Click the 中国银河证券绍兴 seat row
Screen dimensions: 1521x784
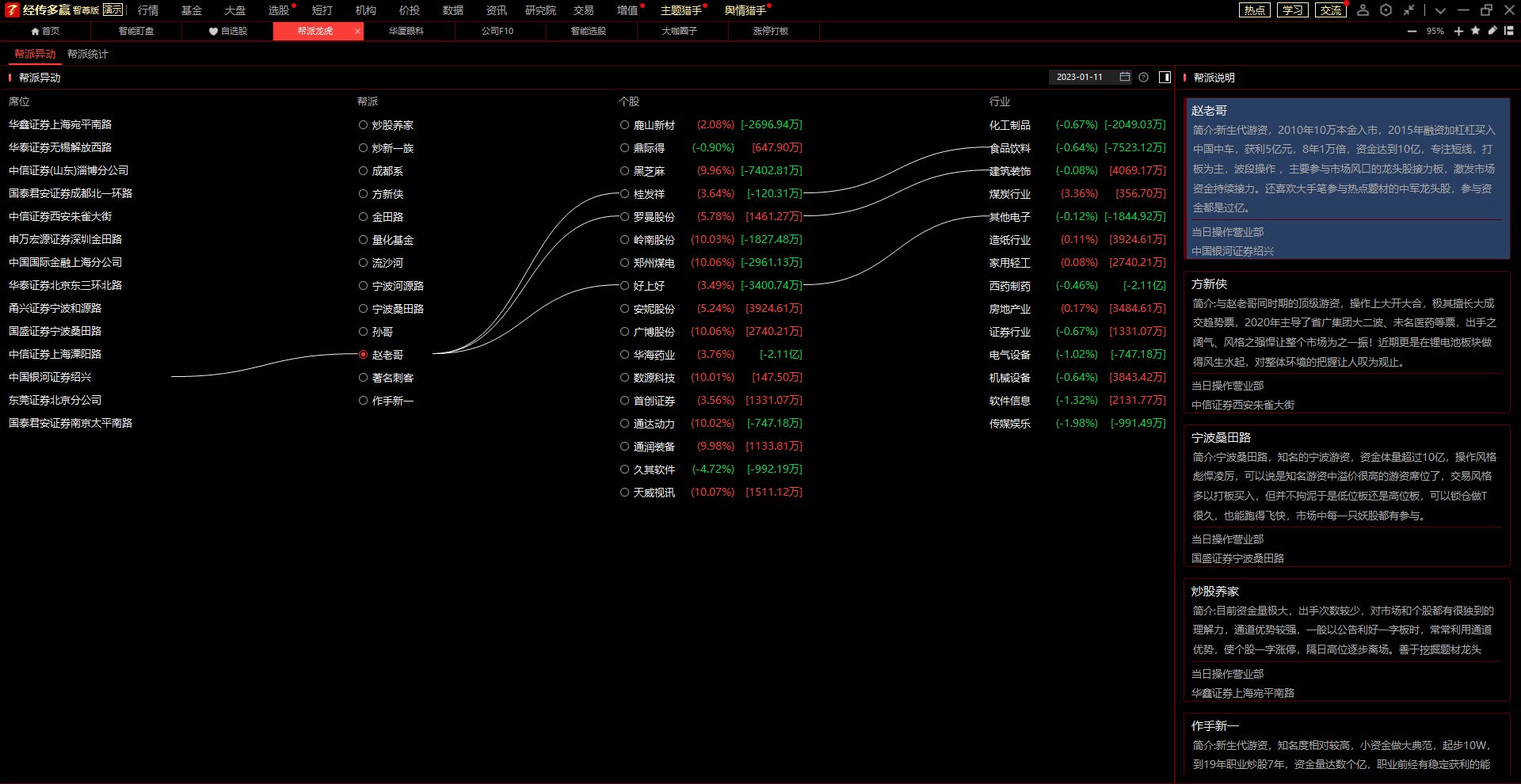click(50, 378)
